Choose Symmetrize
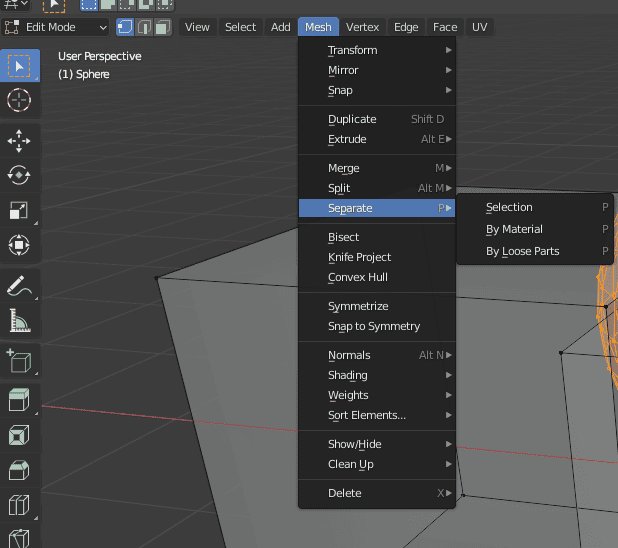Image resolution: width=618 pixels, height=548 pixels. [x=377, y=306]
